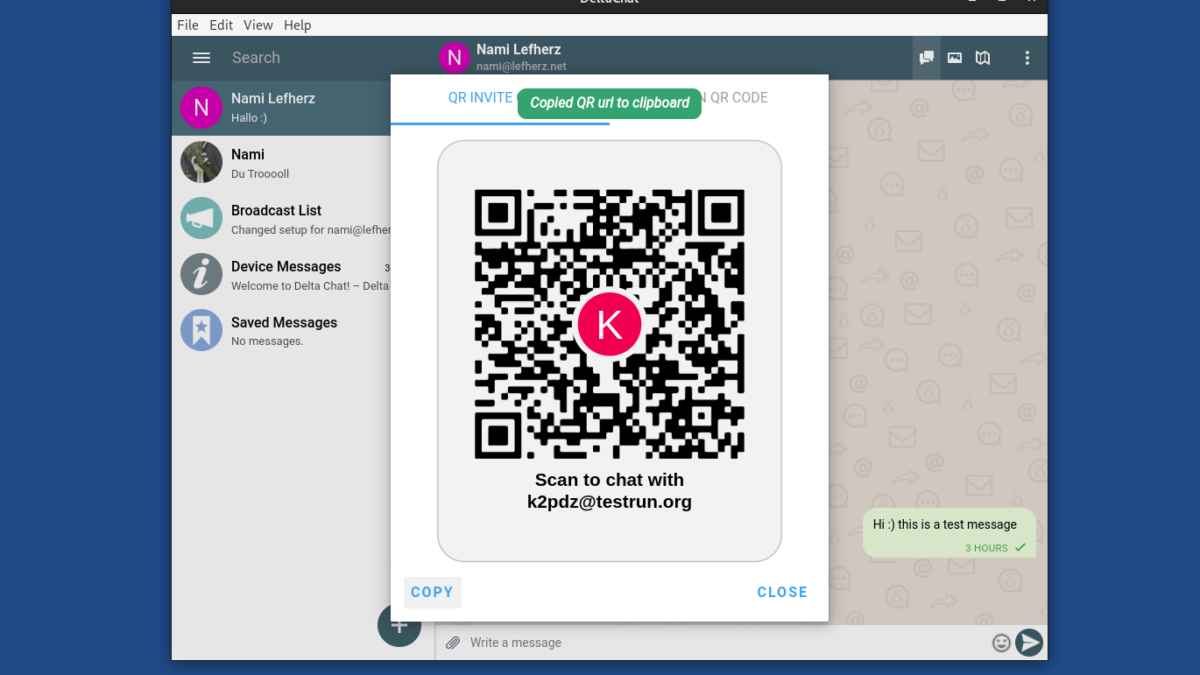
Task: Open the Edit menu
Action: coord(220,24)
